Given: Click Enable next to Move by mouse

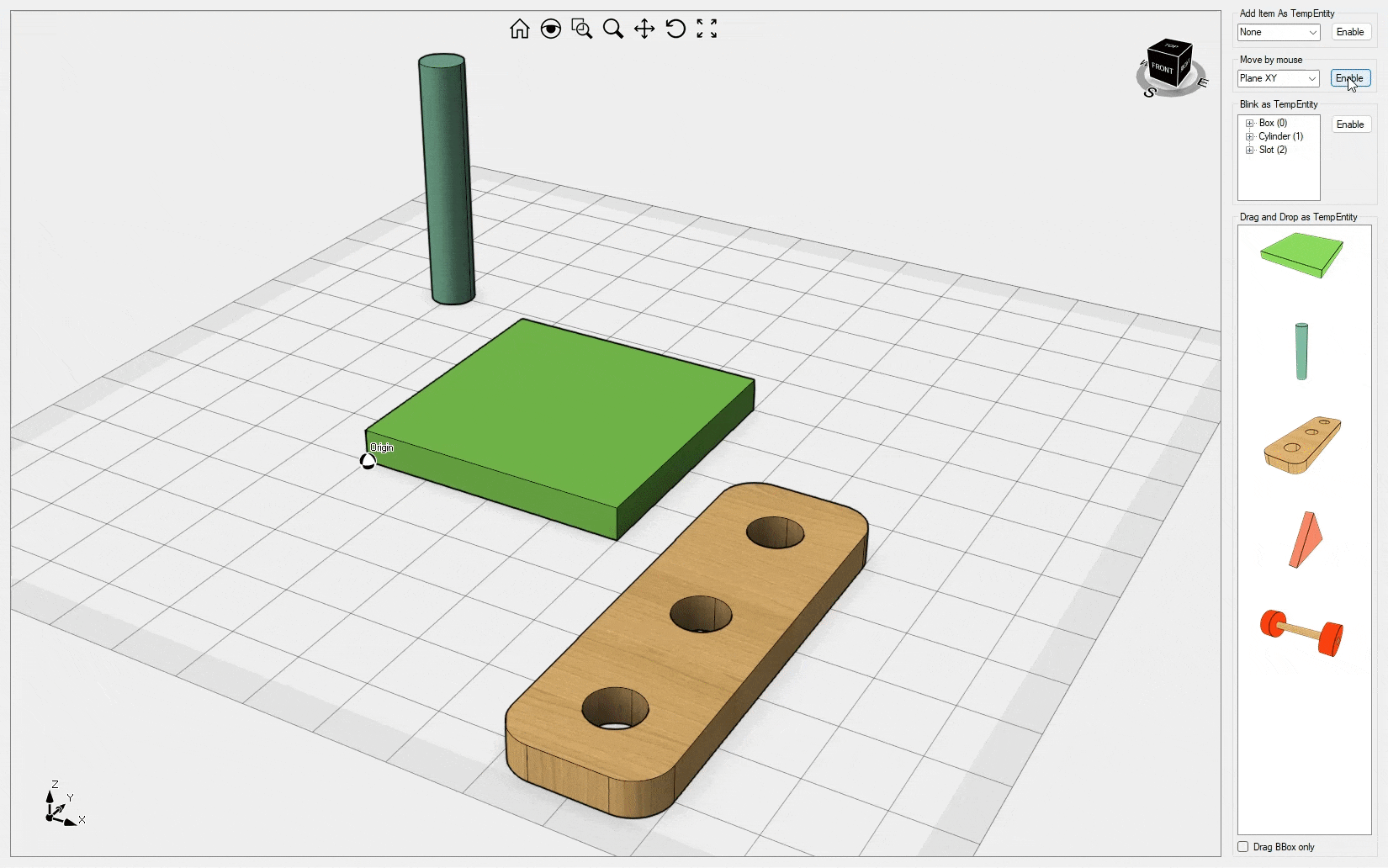Looking at the screenshot, I should tap(1350, 78).
